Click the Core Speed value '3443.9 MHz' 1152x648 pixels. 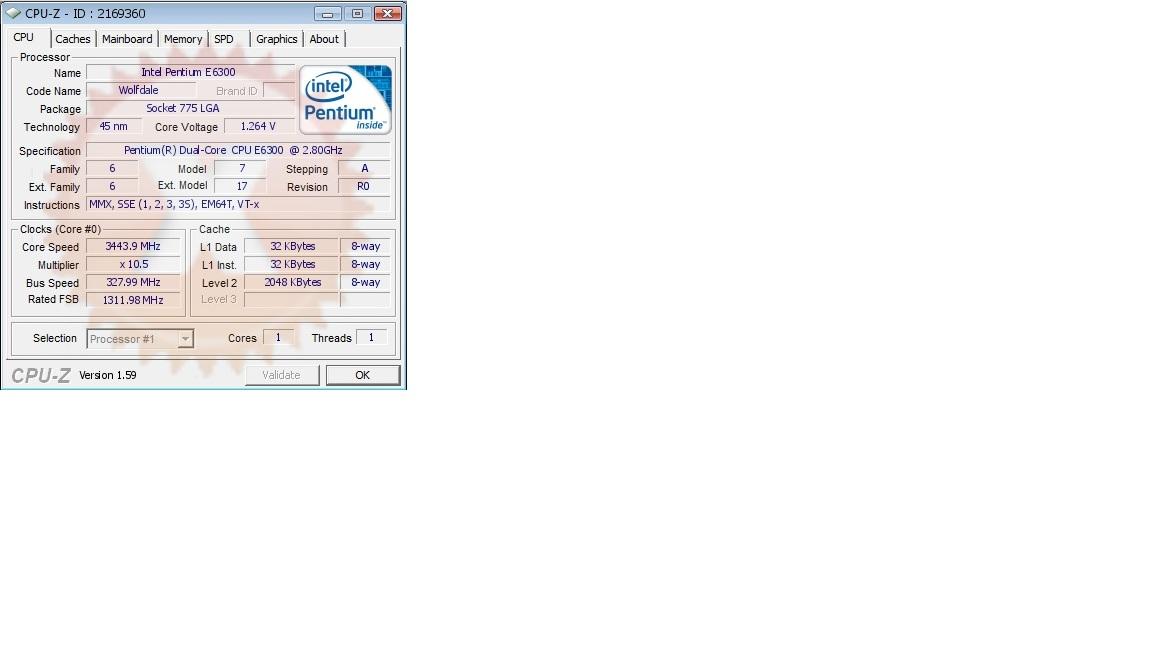133,246
